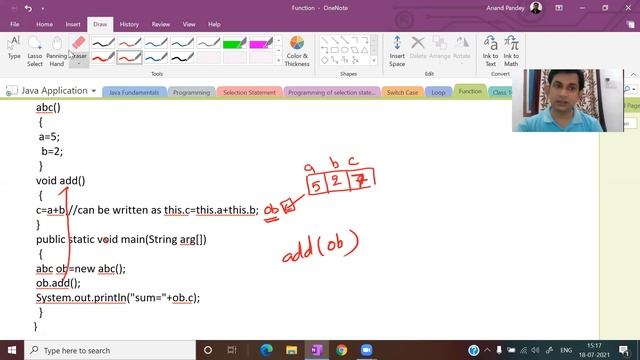Select the Lasso Select tool
Image resolution: width=640 pixels, height=360 pixels.
(35, 51)
